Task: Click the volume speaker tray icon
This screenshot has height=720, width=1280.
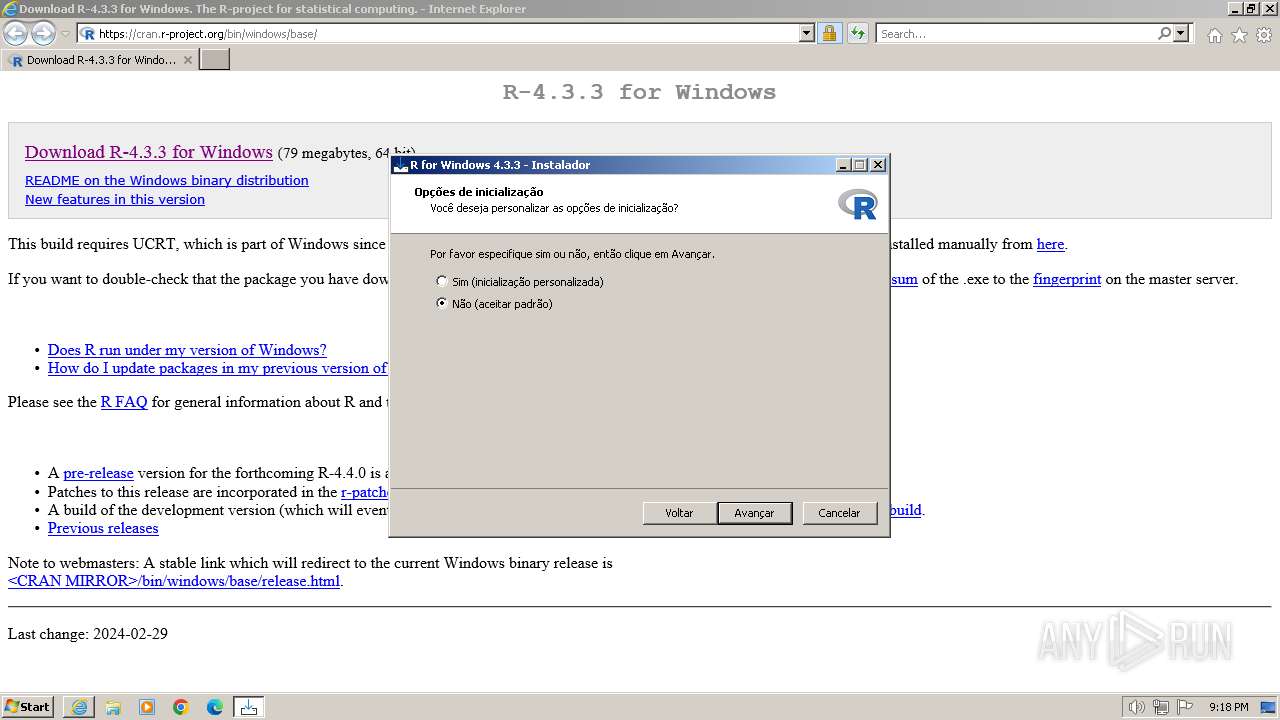Action: pyautogui.click(x=1136, y=707)
